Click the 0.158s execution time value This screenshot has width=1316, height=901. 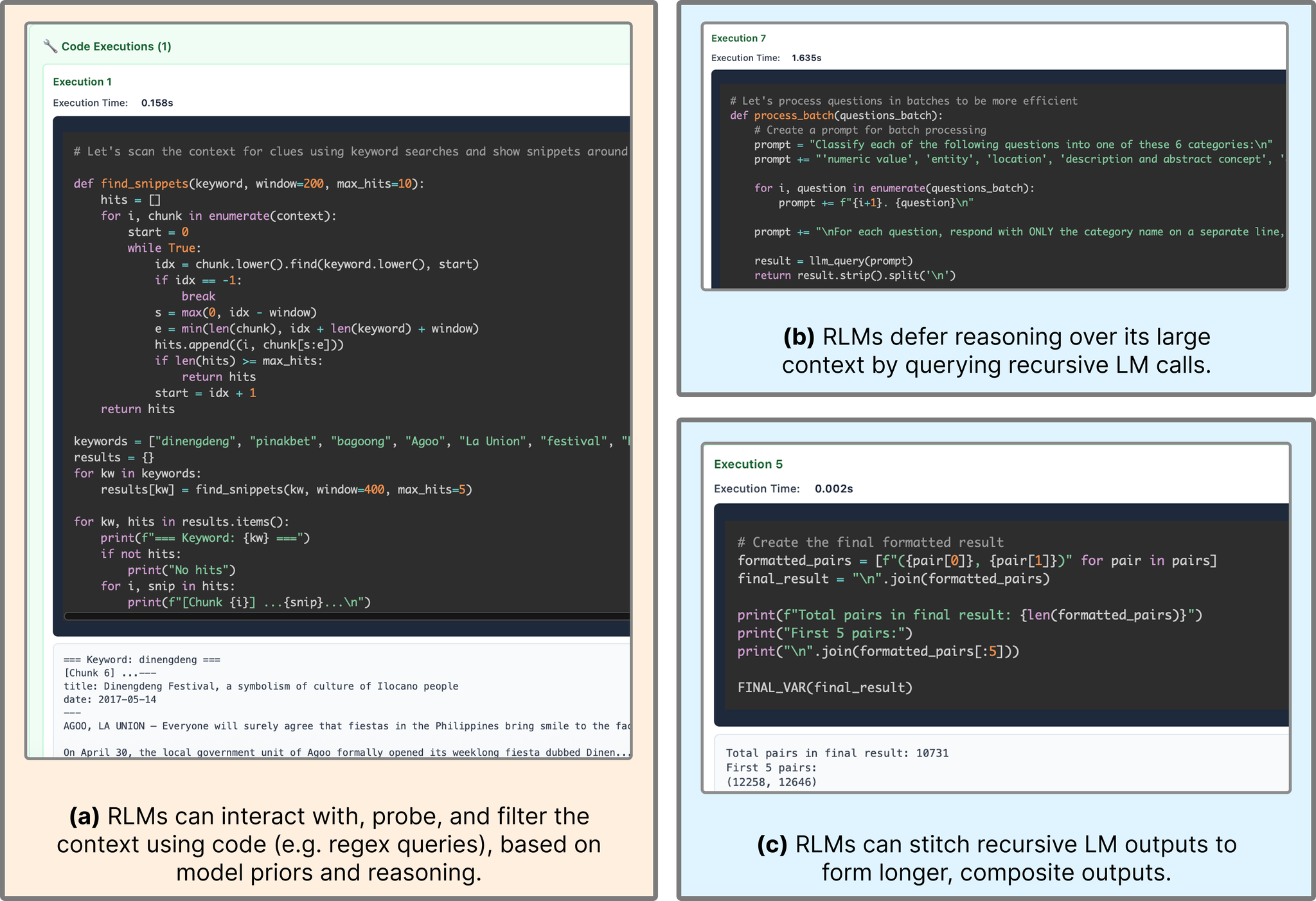pos(157,103)
